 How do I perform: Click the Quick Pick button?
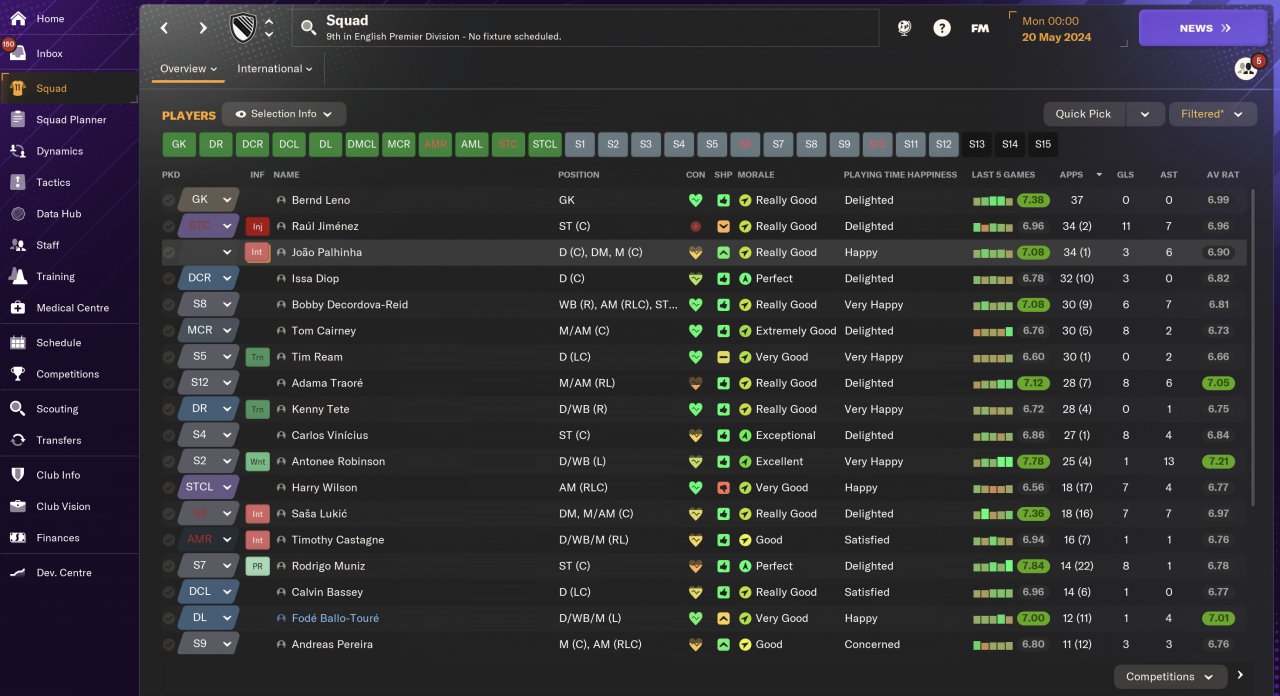(x=1084, y=114)
